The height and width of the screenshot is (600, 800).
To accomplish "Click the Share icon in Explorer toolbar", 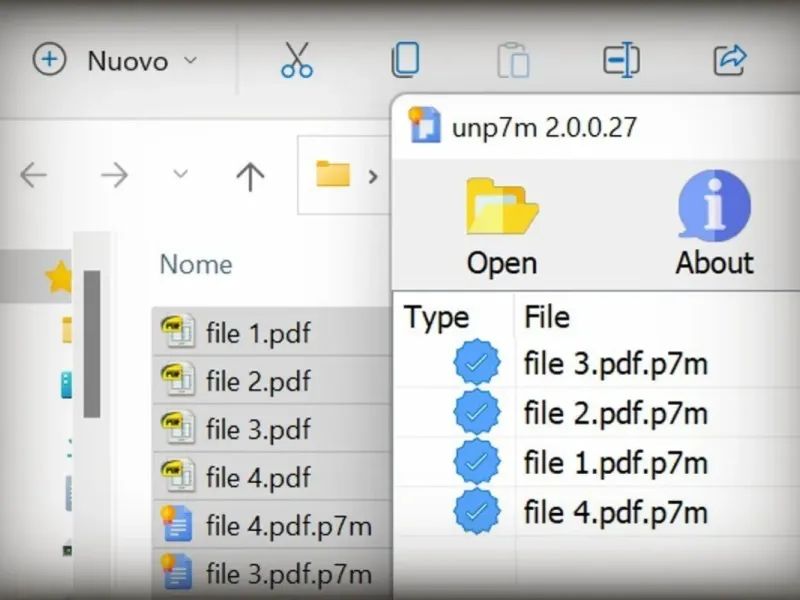I will pyautogui.click(x=730, y=60).
